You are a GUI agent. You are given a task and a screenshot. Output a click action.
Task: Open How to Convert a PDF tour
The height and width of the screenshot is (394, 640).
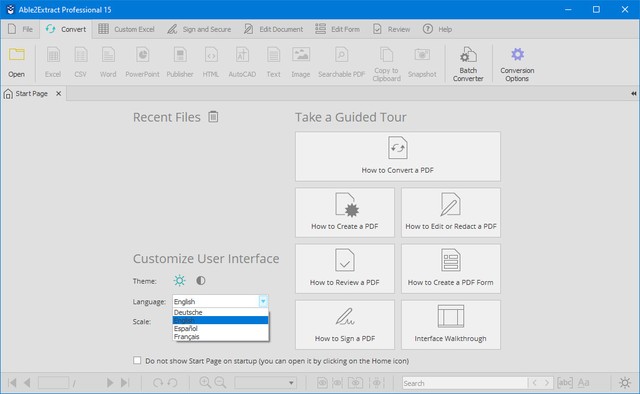point(398,156)
